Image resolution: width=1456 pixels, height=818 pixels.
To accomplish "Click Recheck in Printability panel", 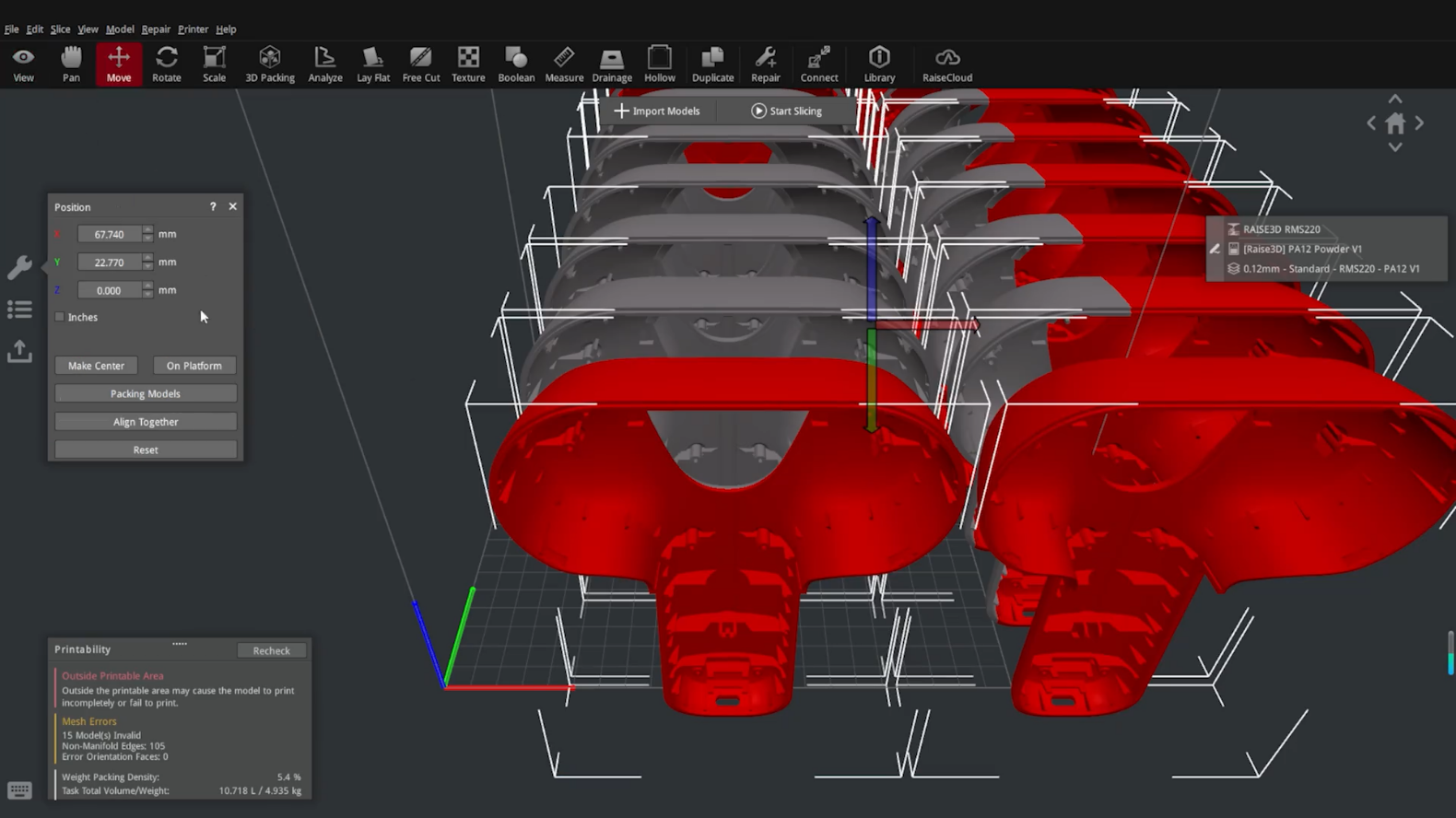I will click(271, 650).
